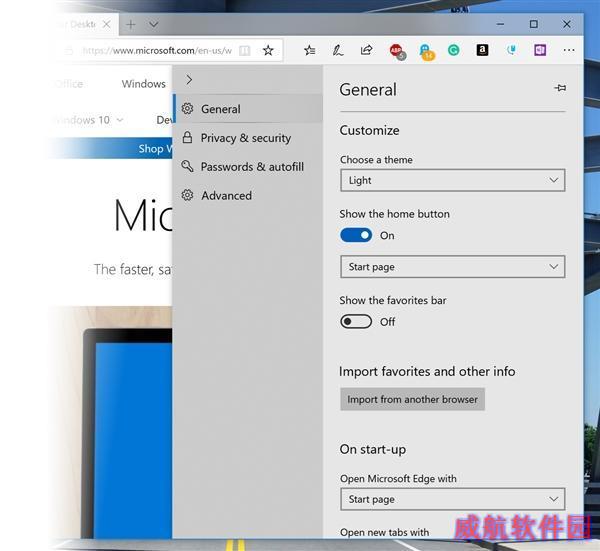Screen dimensions: 600x551
Task: Click the Passwords key icon
Action: click(187, 166)
